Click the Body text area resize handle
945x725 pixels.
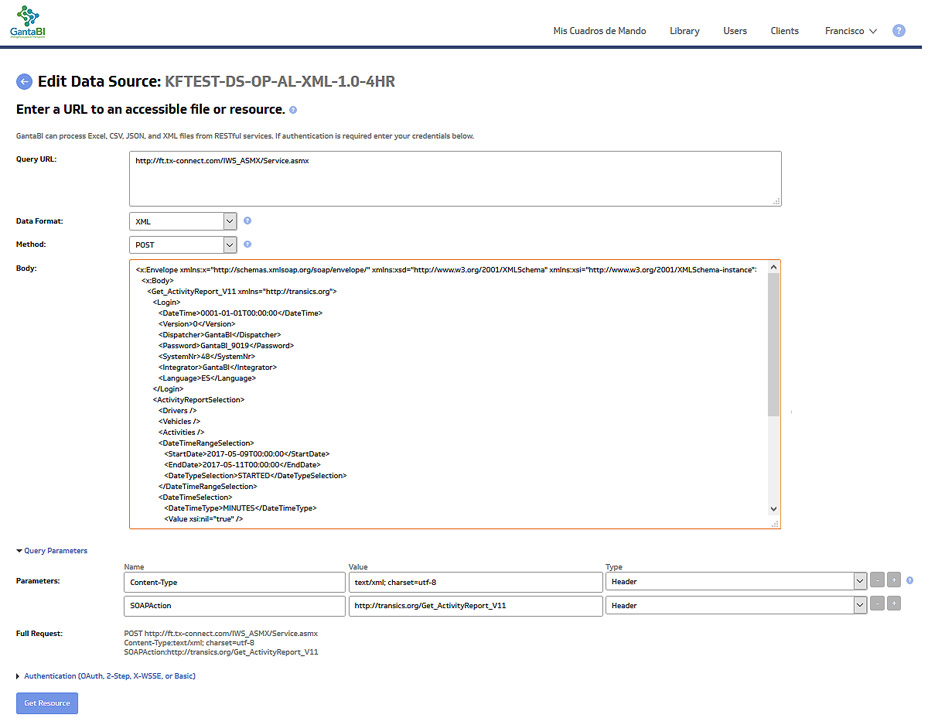click(x=776, y=524)
